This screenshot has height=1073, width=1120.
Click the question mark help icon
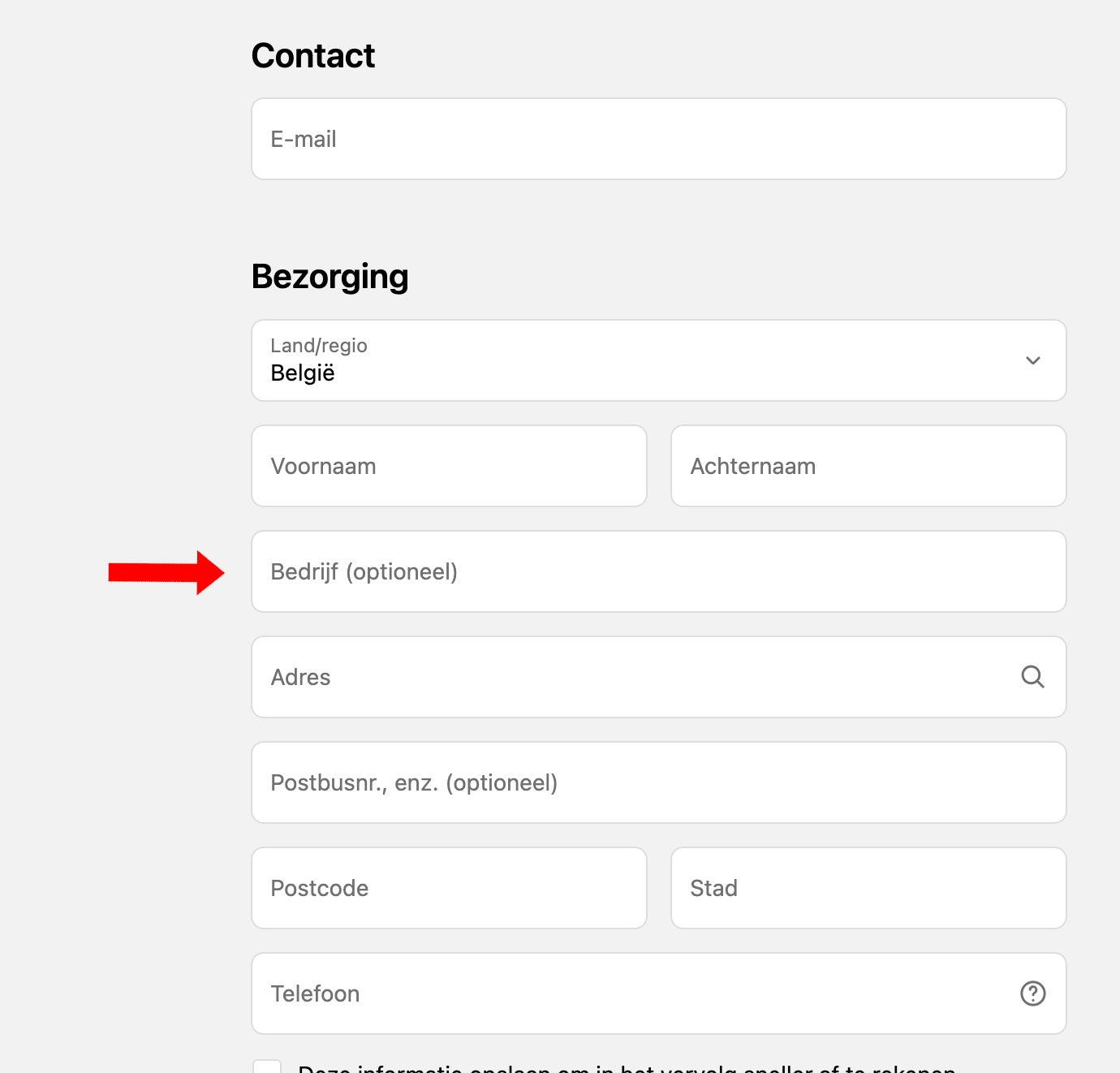(x=1032, y=993)
